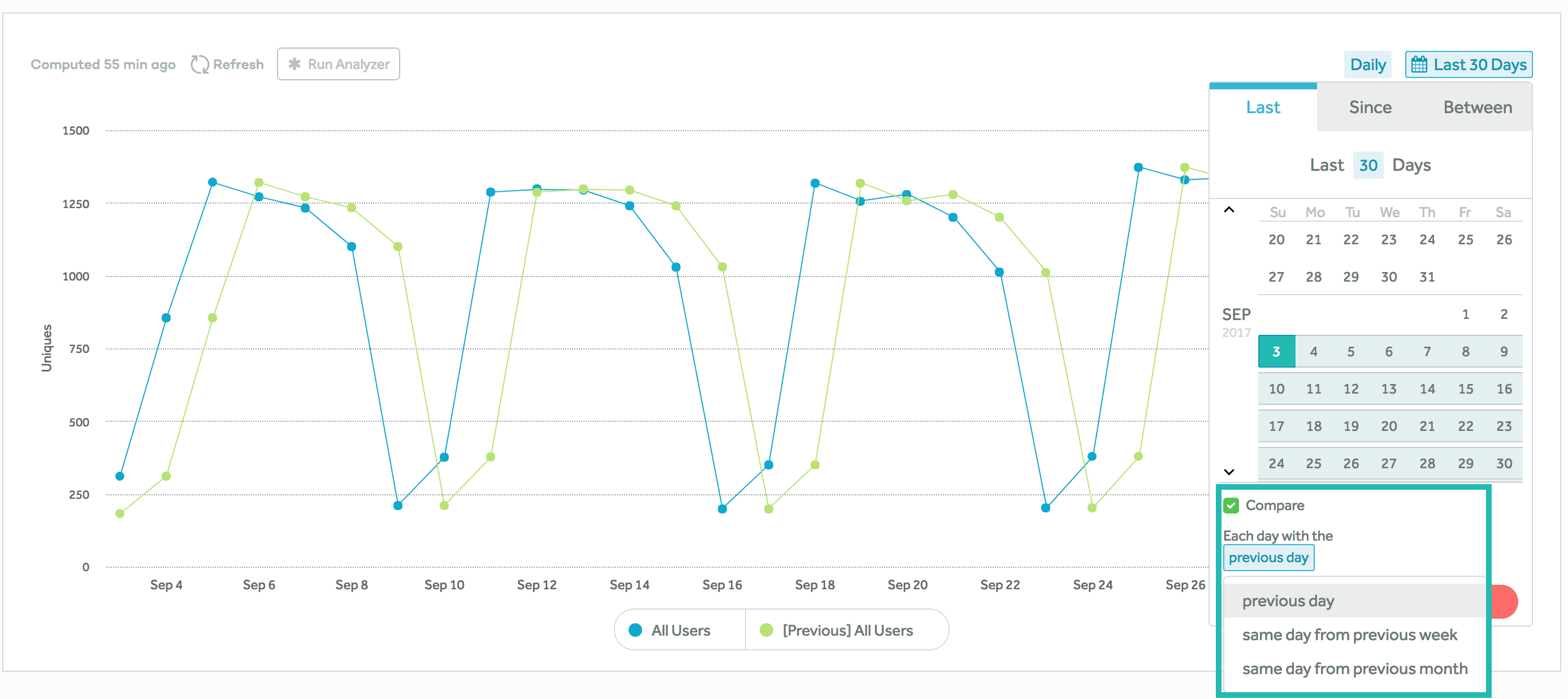This screenshot has width=1568, height=699.
Task: Click the Run Analyzer button
Action: click(x=338, y=64)
